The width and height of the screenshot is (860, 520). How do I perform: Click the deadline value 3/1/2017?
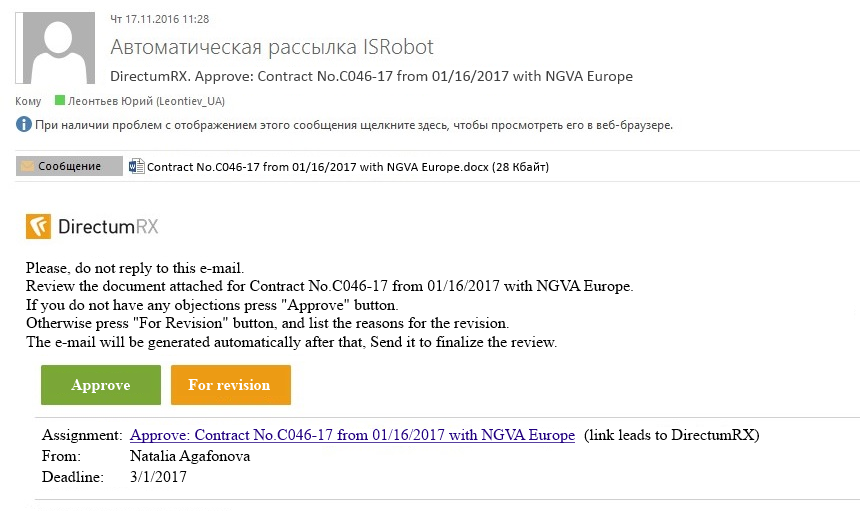tap(158, 477)
